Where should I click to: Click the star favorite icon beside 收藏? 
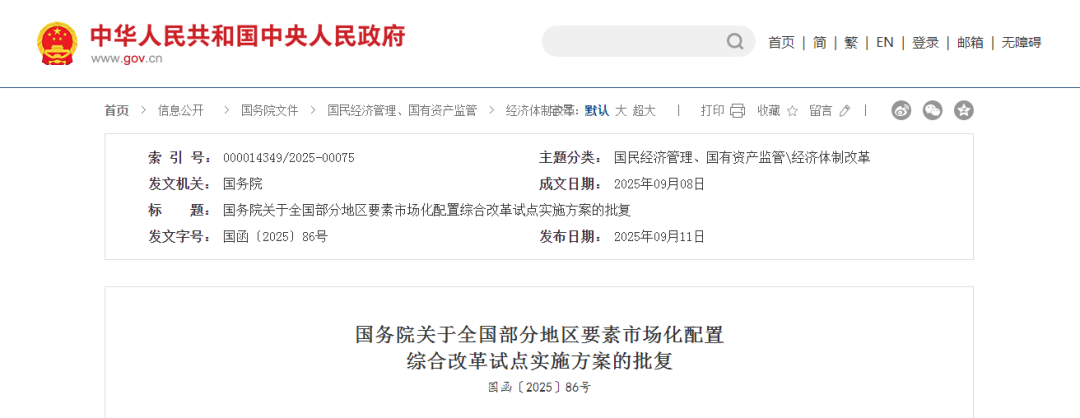(x=792, y=111)
